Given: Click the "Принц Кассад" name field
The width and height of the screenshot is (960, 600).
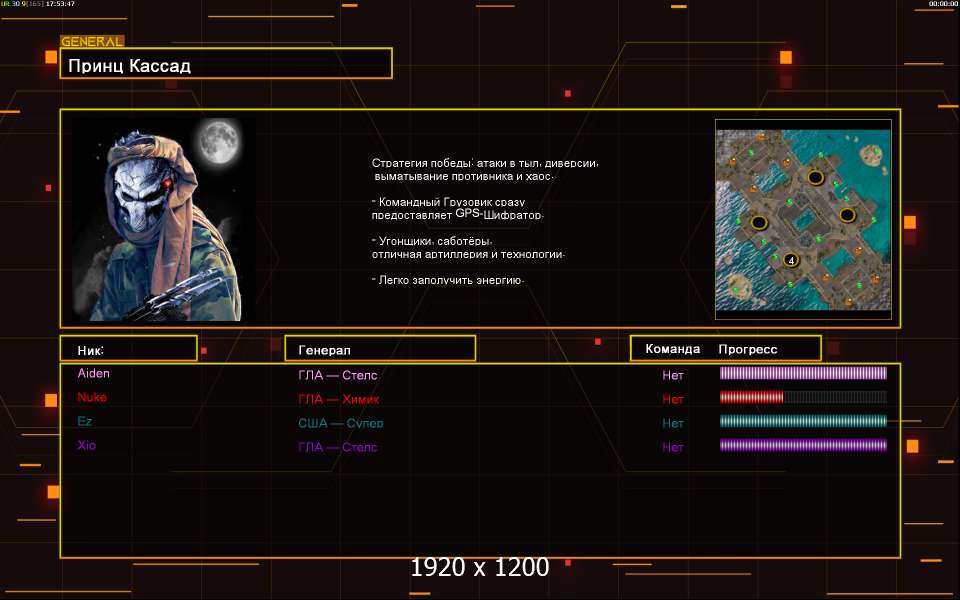Looking at the screenshot, I should 226,64.
